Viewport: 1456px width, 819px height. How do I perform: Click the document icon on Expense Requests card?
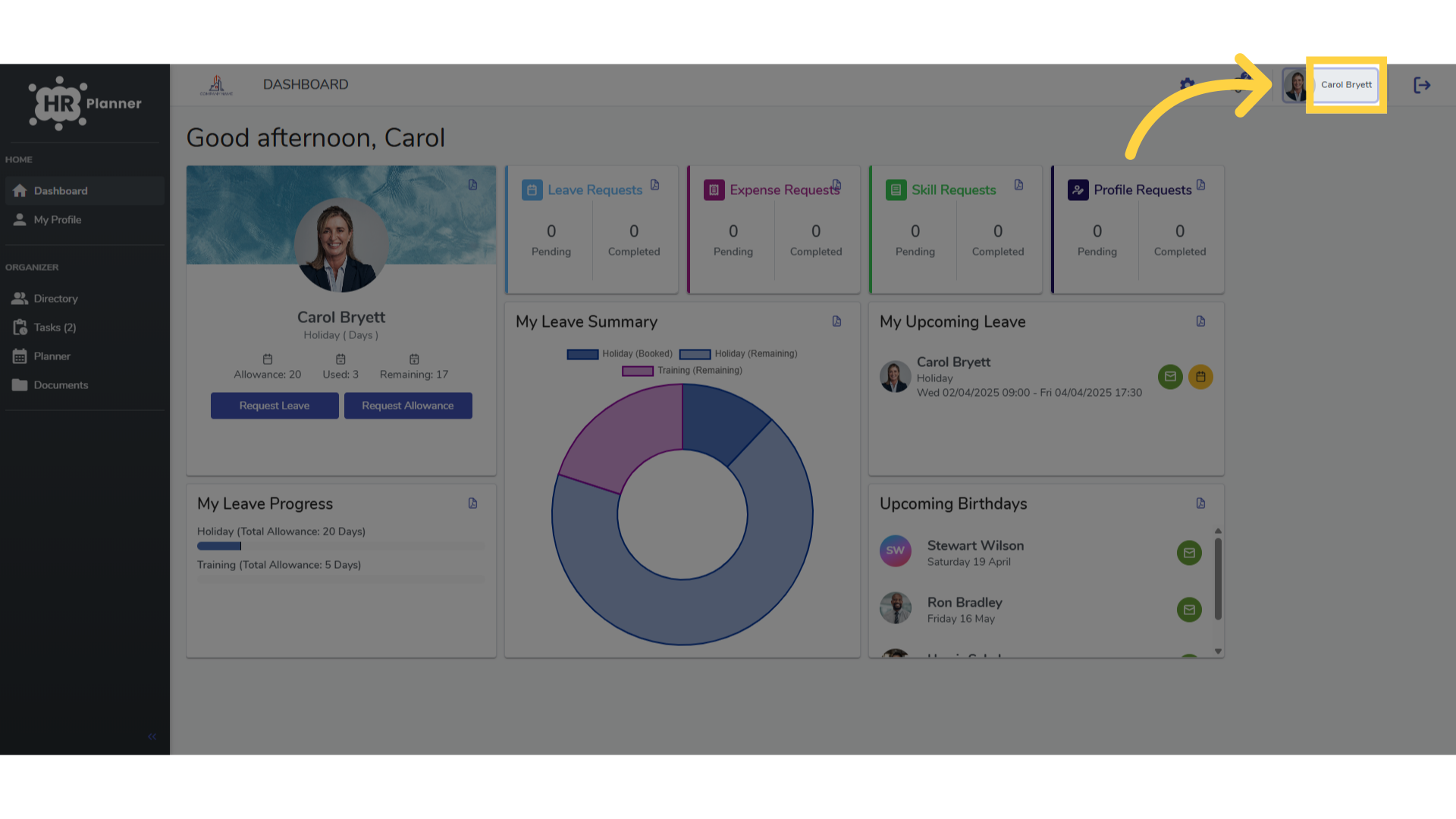click(836, 185)
